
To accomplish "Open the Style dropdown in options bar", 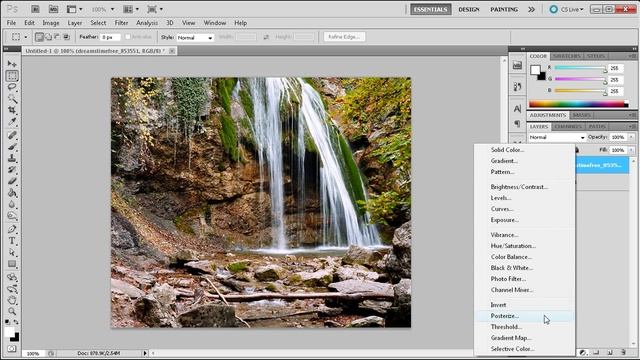I will [196, 38].
